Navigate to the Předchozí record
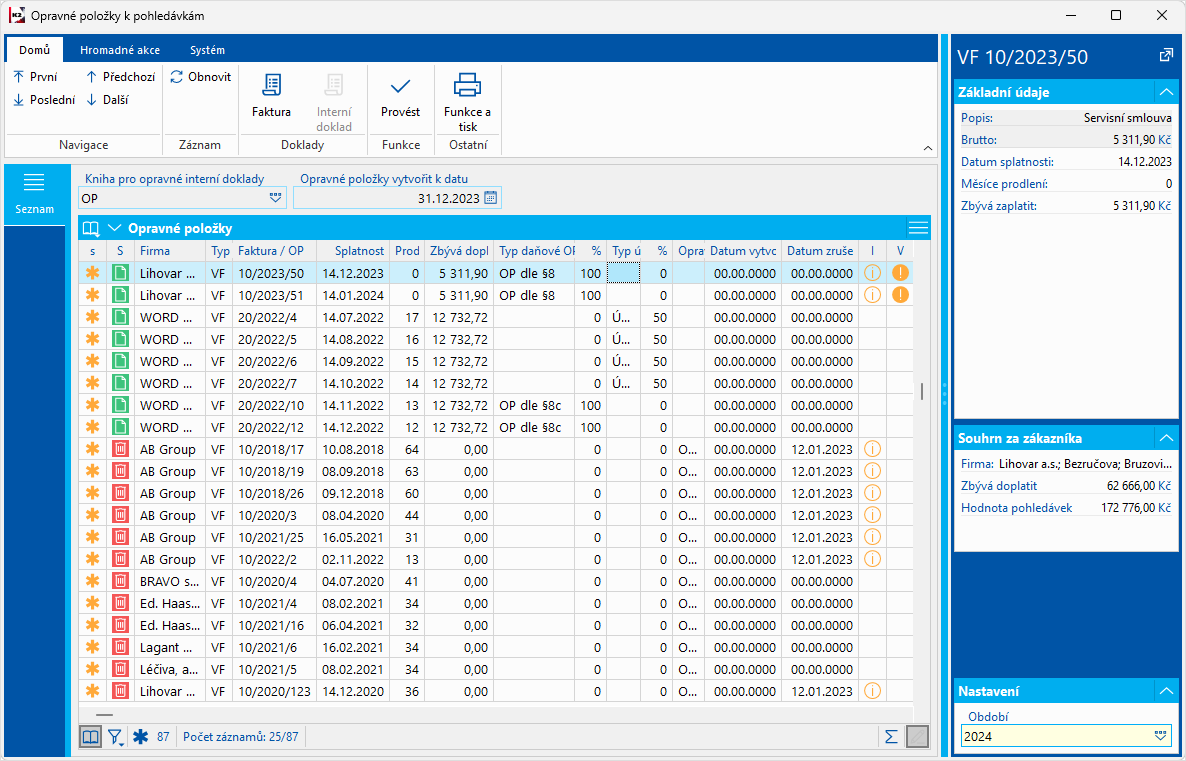The image size is (1186, 761). coord(120,77)
